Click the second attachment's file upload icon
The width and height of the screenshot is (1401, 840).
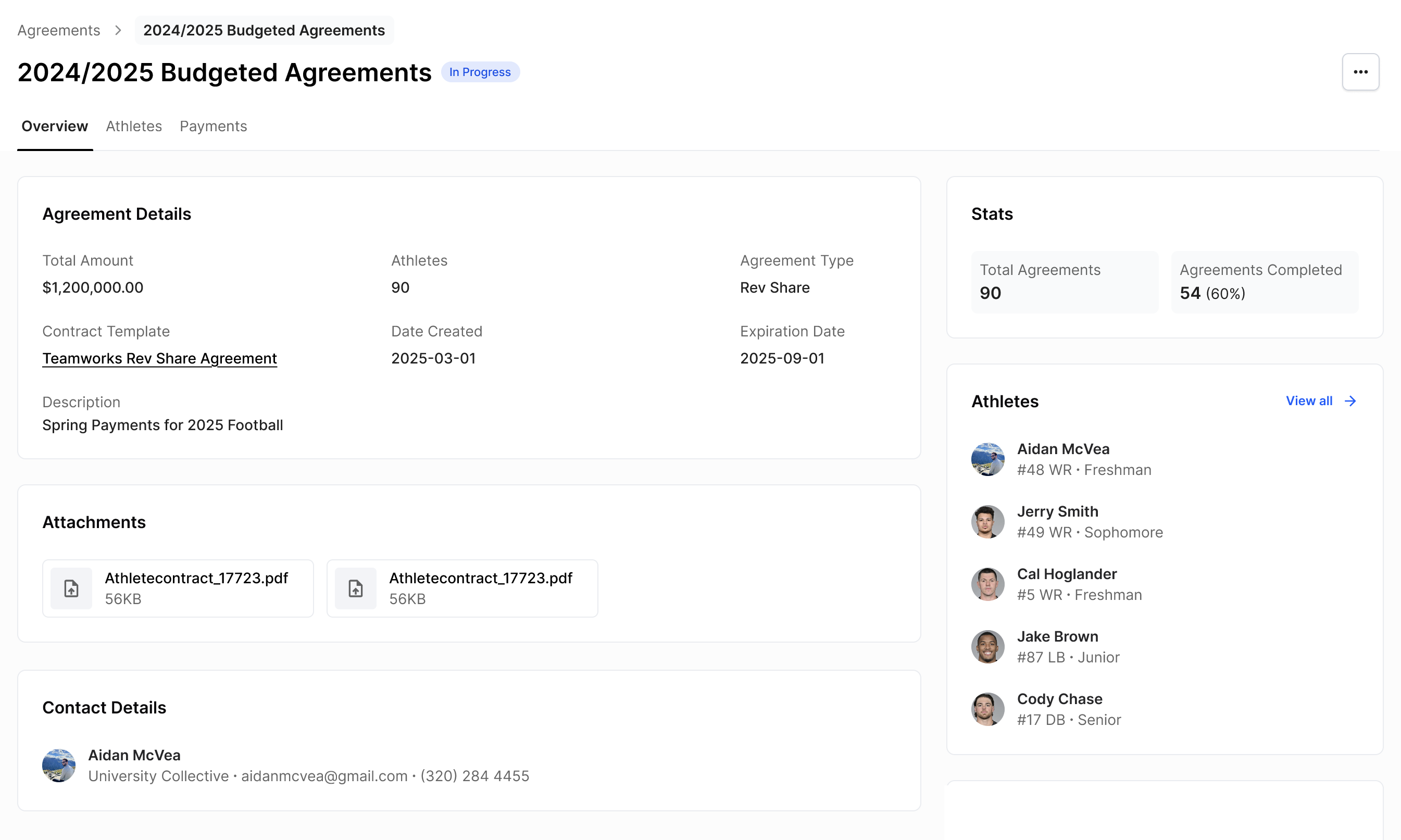point(356,588)
